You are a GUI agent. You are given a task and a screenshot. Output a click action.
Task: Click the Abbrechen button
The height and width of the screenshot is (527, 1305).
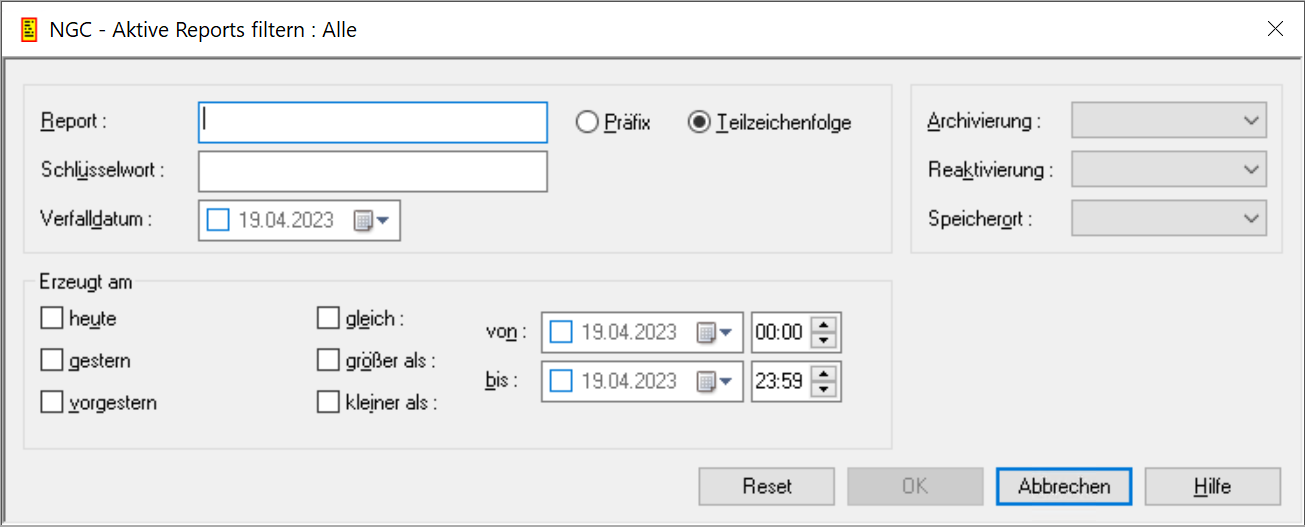(1064, 487)
